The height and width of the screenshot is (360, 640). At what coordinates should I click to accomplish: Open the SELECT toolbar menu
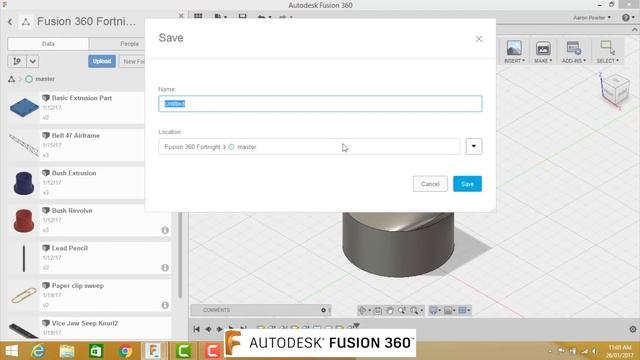click(607, 52)
